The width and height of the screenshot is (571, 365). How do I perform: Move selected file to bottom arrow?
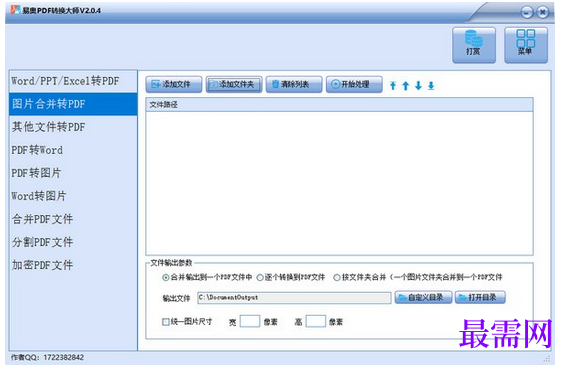pos(431,86)
